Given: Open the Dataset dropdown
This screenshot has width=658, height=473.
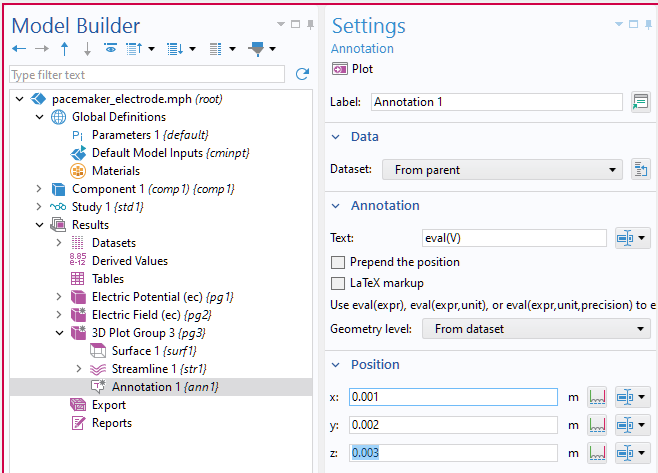Looking at the screenshot, I should click(x=502, y=170).
